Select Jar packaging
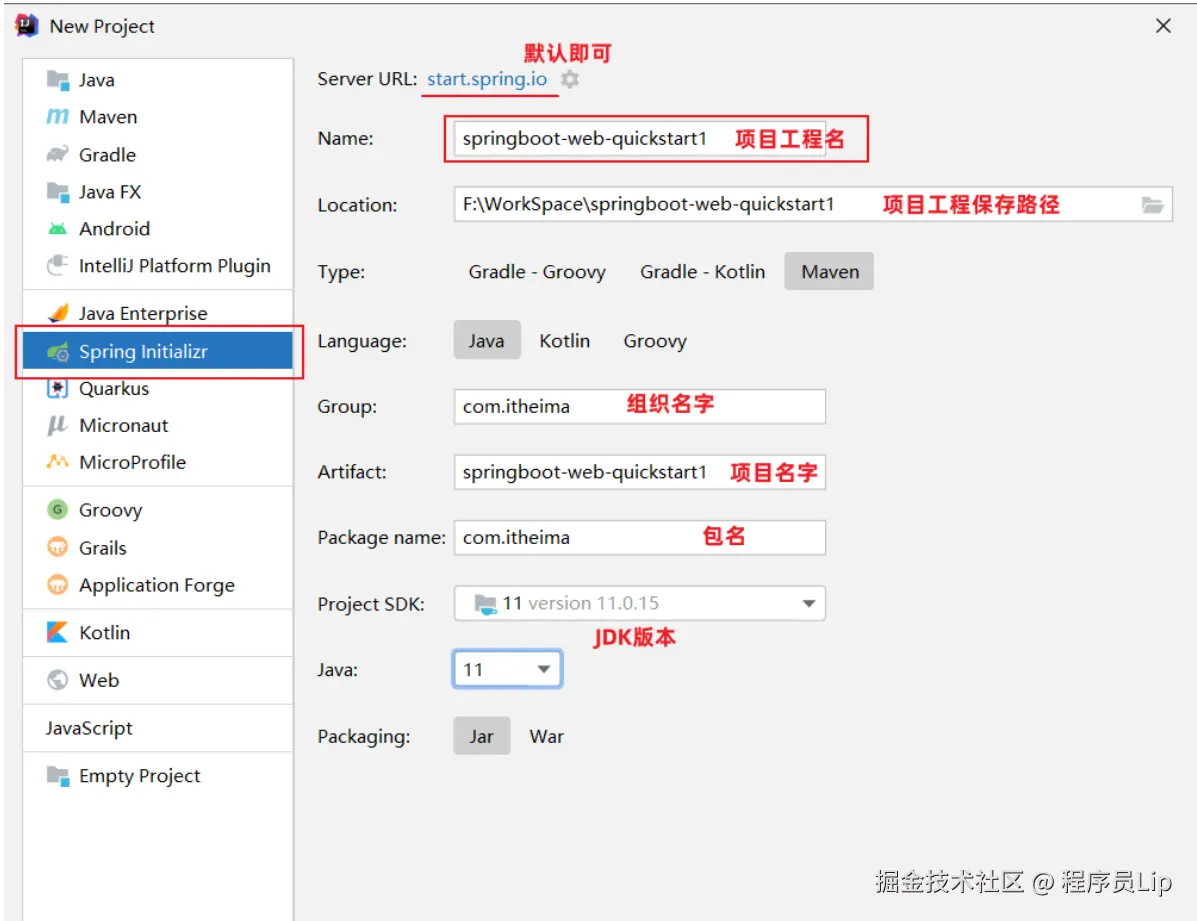The height and width of the screenshot is (921, 1197). 482,736
